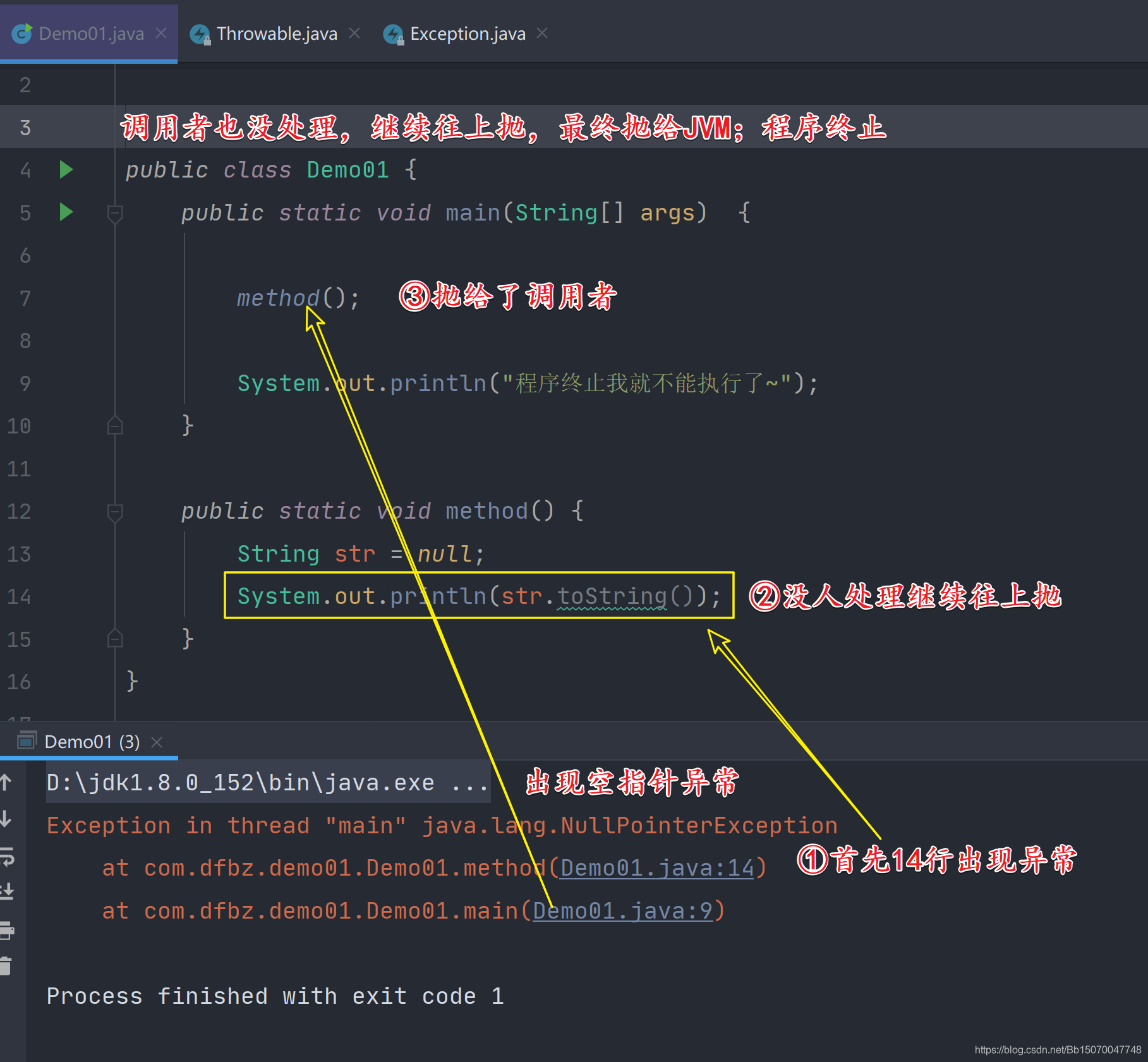Click the print icon in the console toolbar
Image resolution: width=1148 pixels, height=1062 pixels.
click(6, 930)
